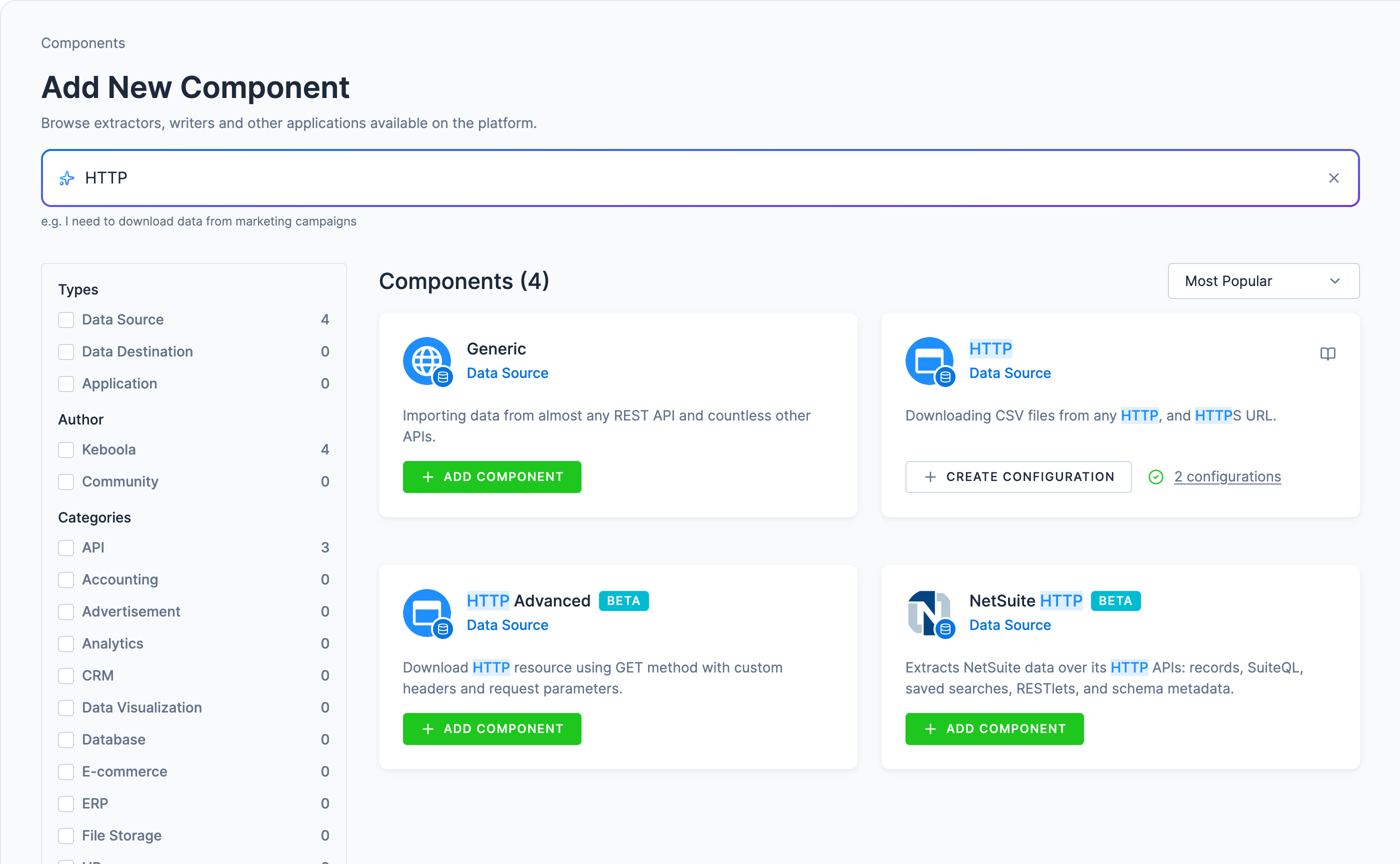Enable the Community author filter
Image resolution: width=1400 pixels, height=864 pixels.
[x=66, y=482]
